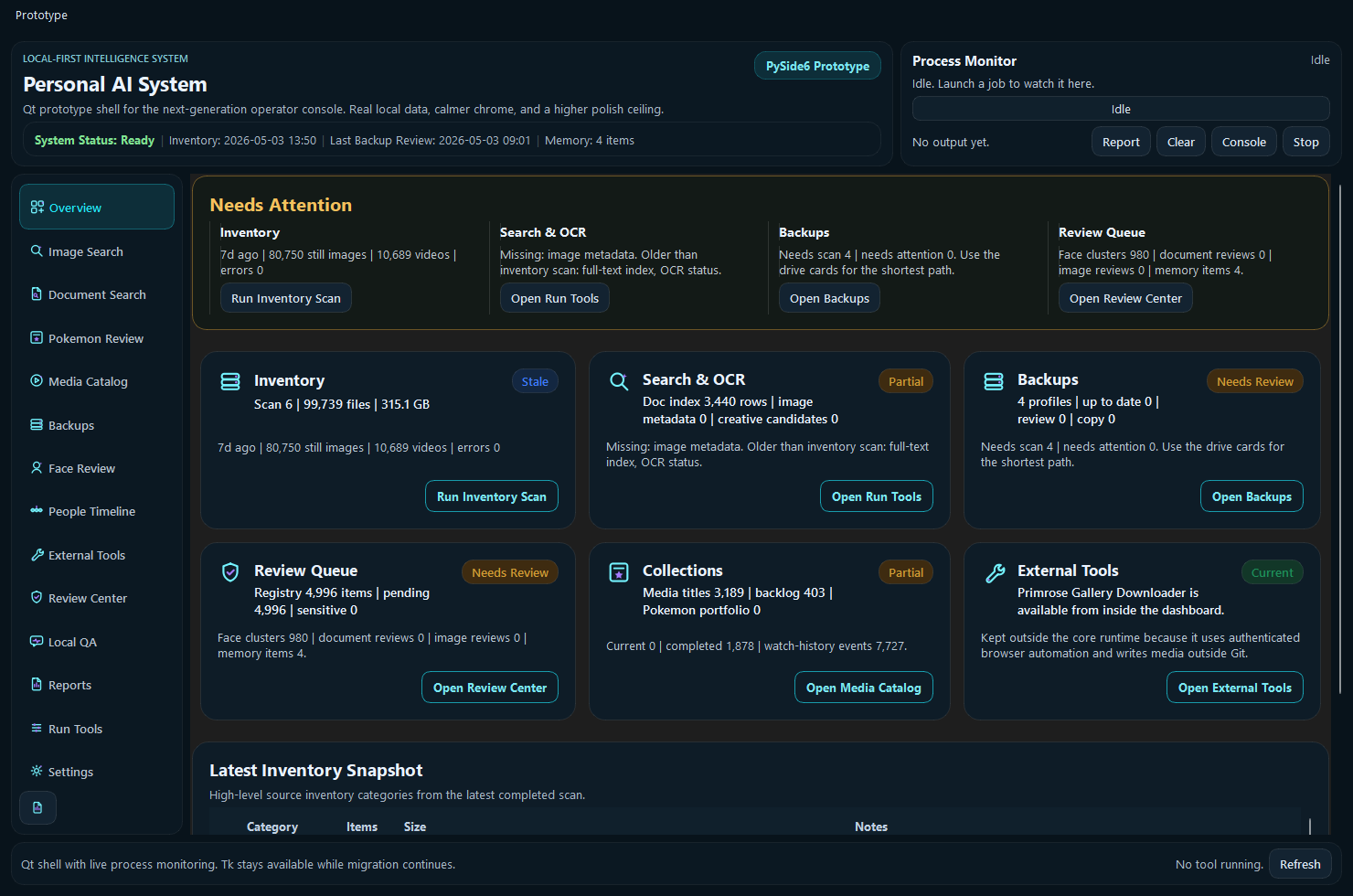Open People Timeline from sidebar
1353x896 pixels.
coord(97,511)
